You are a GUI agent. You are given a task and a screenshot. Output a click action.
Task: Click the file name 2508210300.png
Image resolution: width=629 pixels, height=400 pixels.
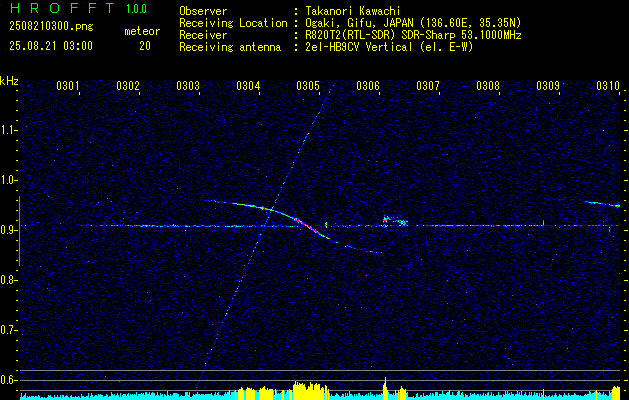pos(51,27)
